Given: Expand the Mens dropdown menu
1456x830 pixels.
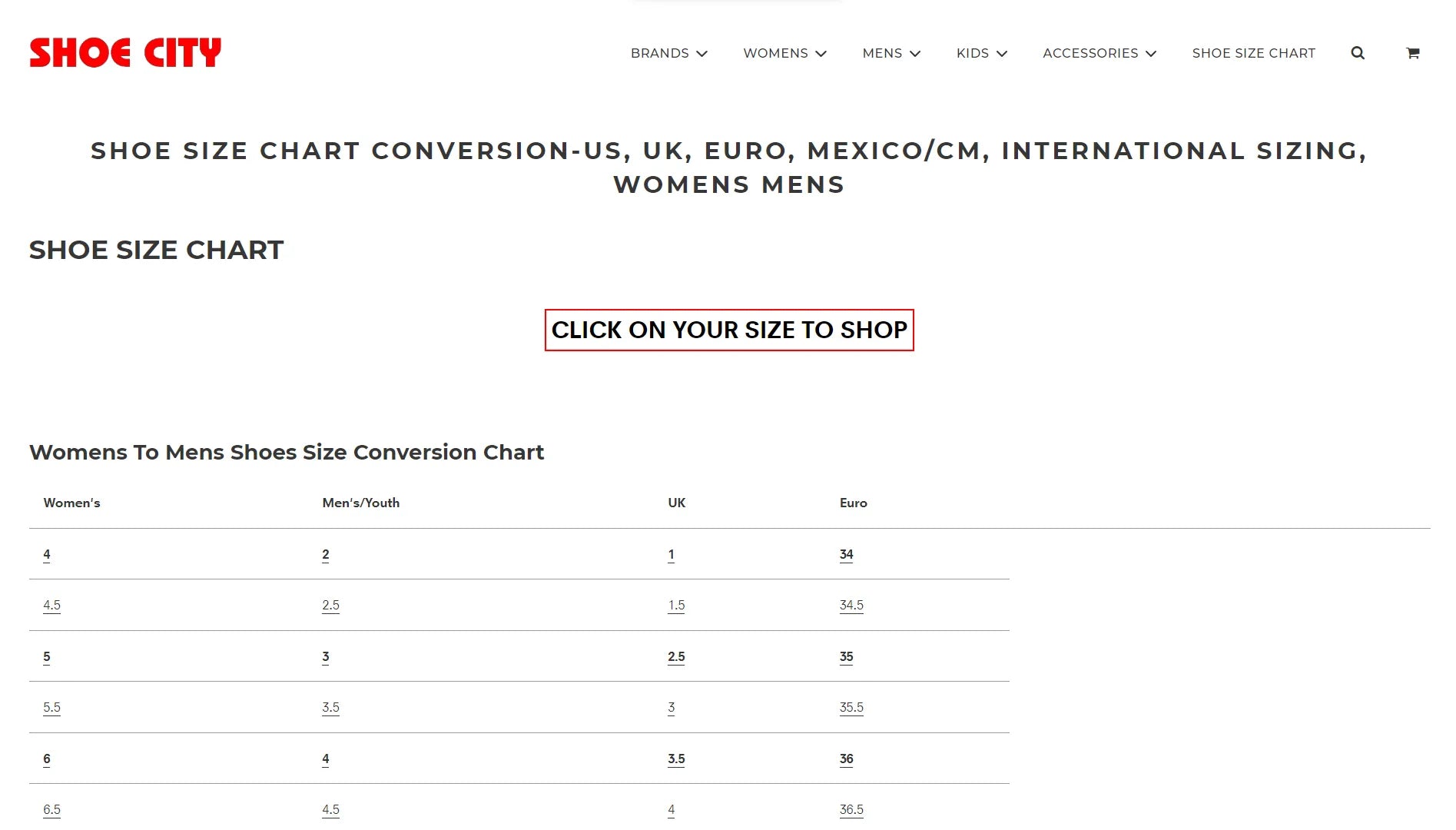Looking at the screenshot, I should (891, 53).
